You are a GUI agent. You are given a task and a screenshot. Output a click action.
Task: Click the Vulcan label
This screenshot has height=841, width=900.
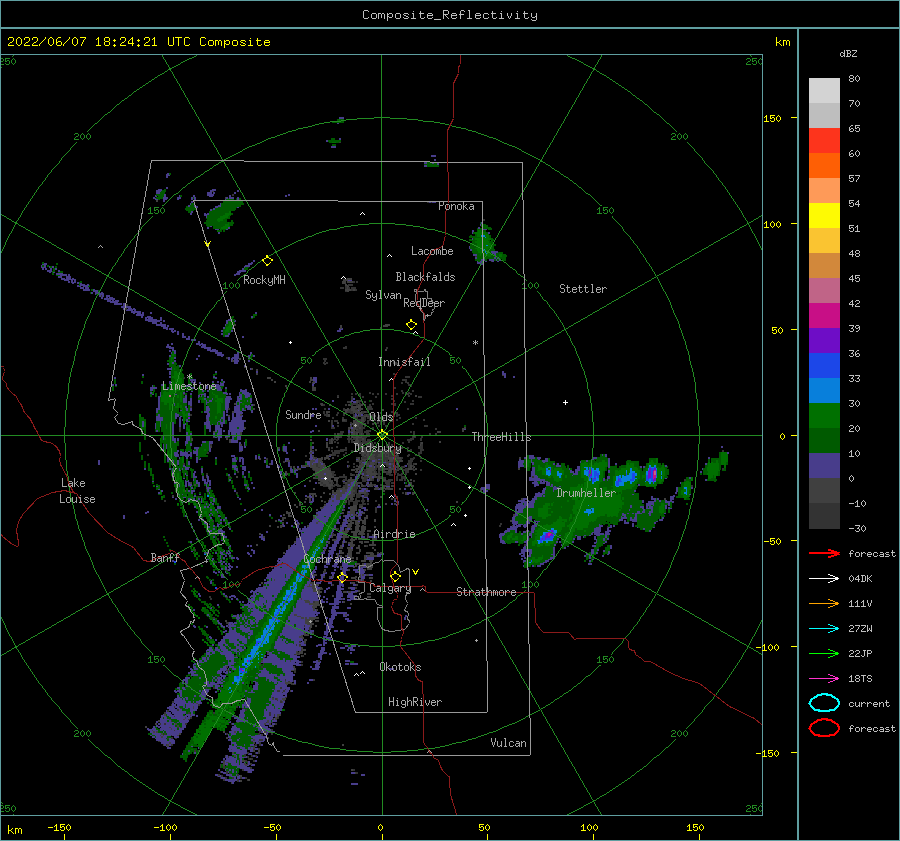tap(509, 743)
